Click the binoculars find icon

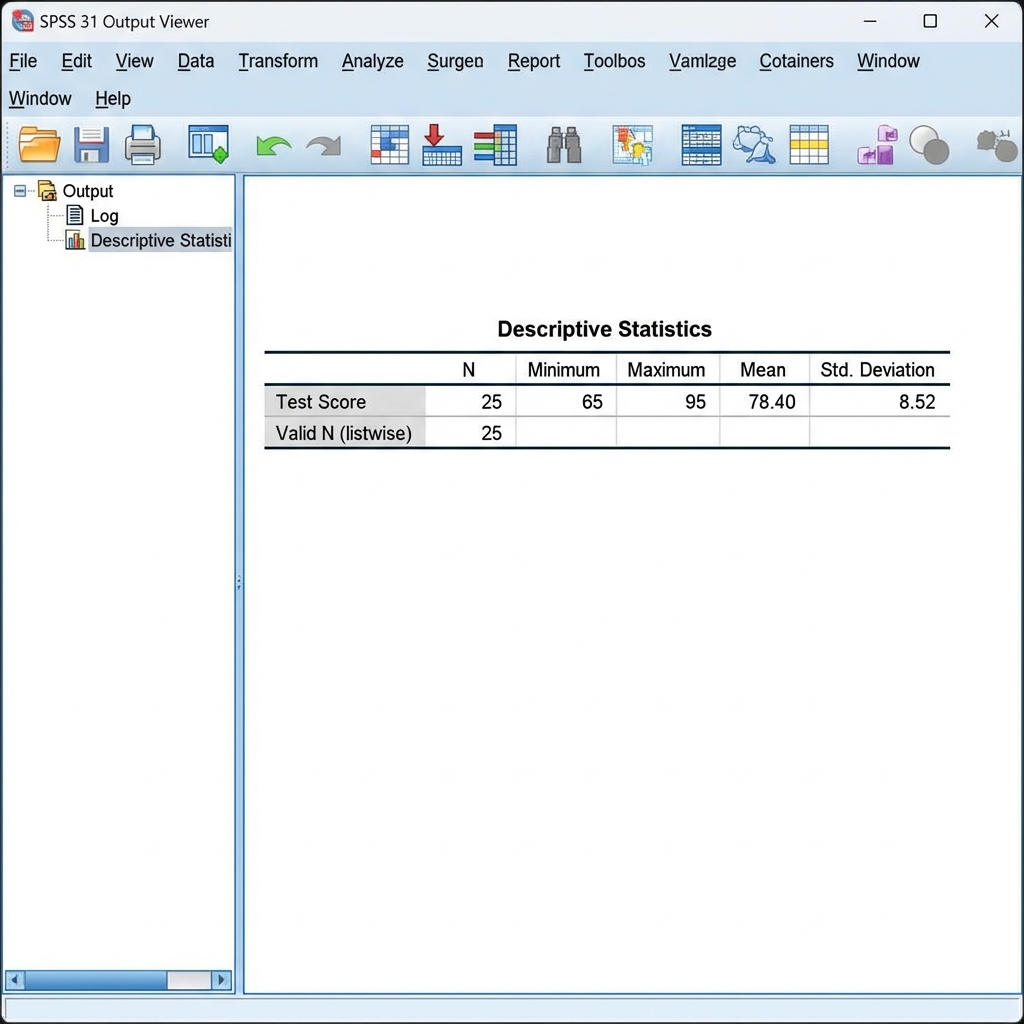564,146
